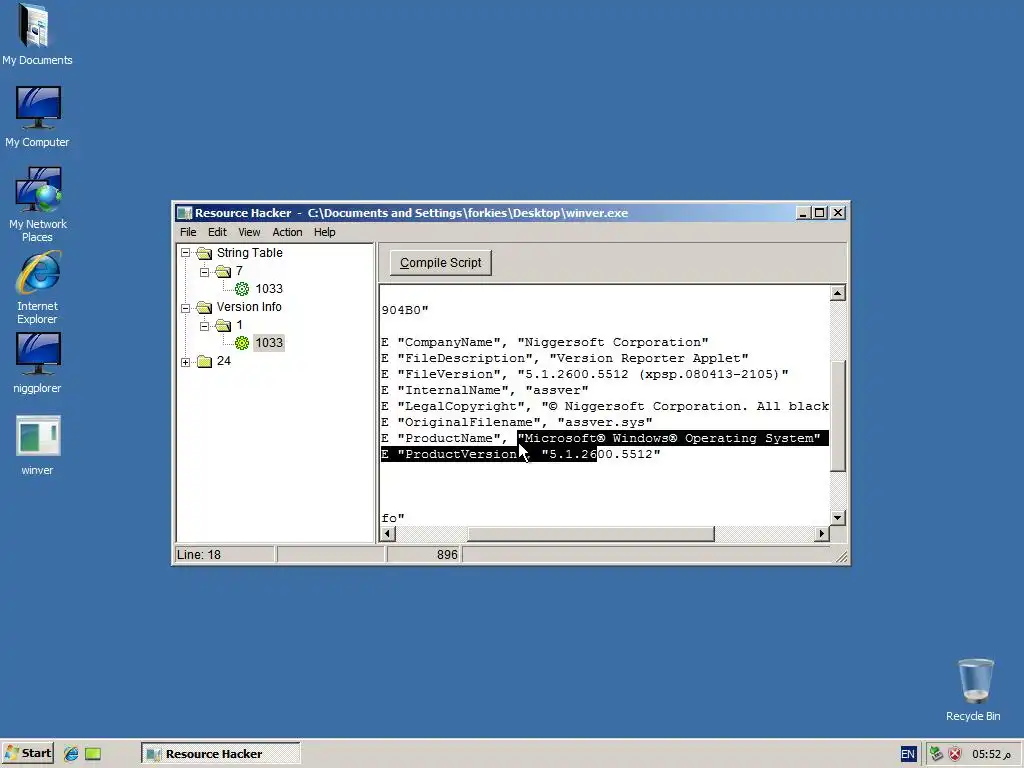Open the My Documents desktop icon

(x=37, y=34)
